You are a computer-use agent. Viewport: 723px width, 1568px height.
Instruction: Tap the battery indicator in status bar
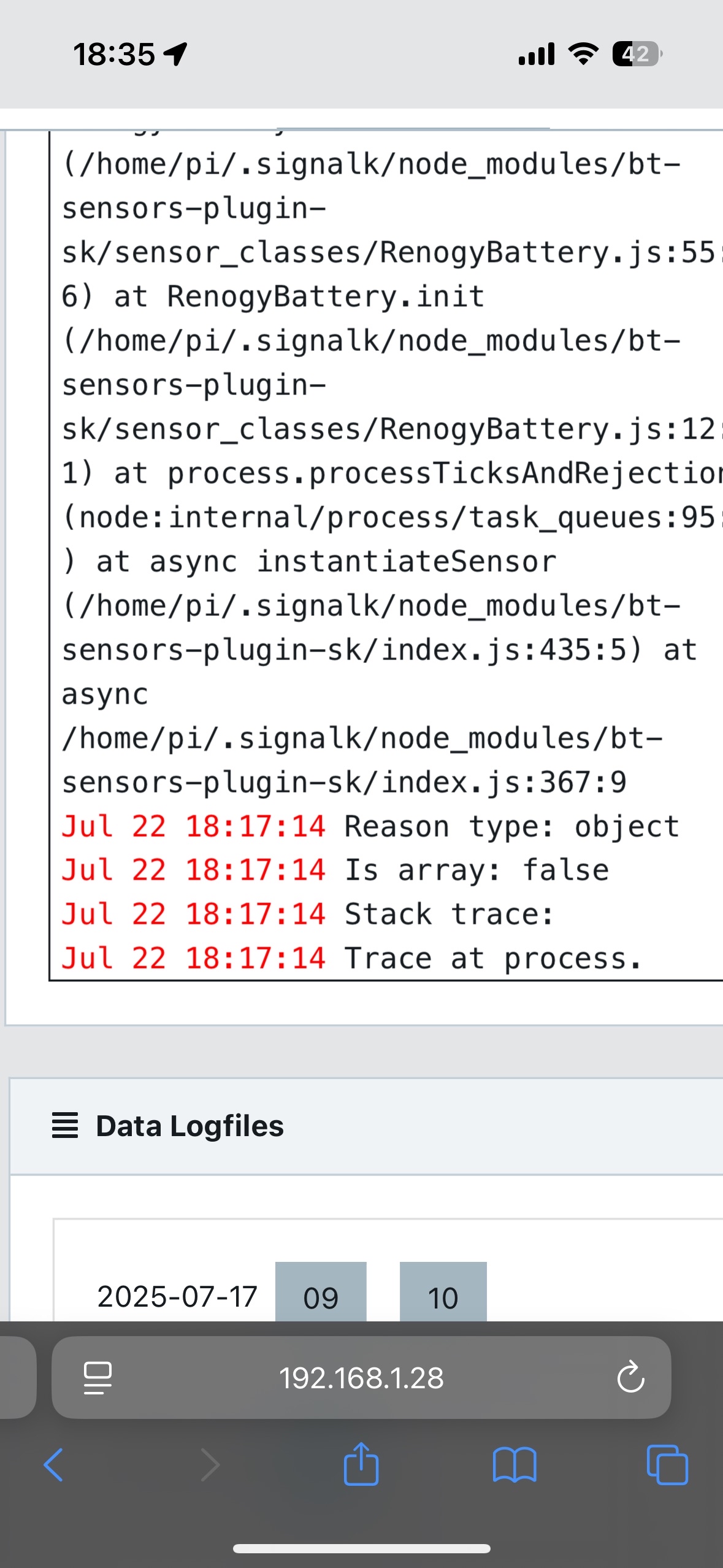click(637, 54)
